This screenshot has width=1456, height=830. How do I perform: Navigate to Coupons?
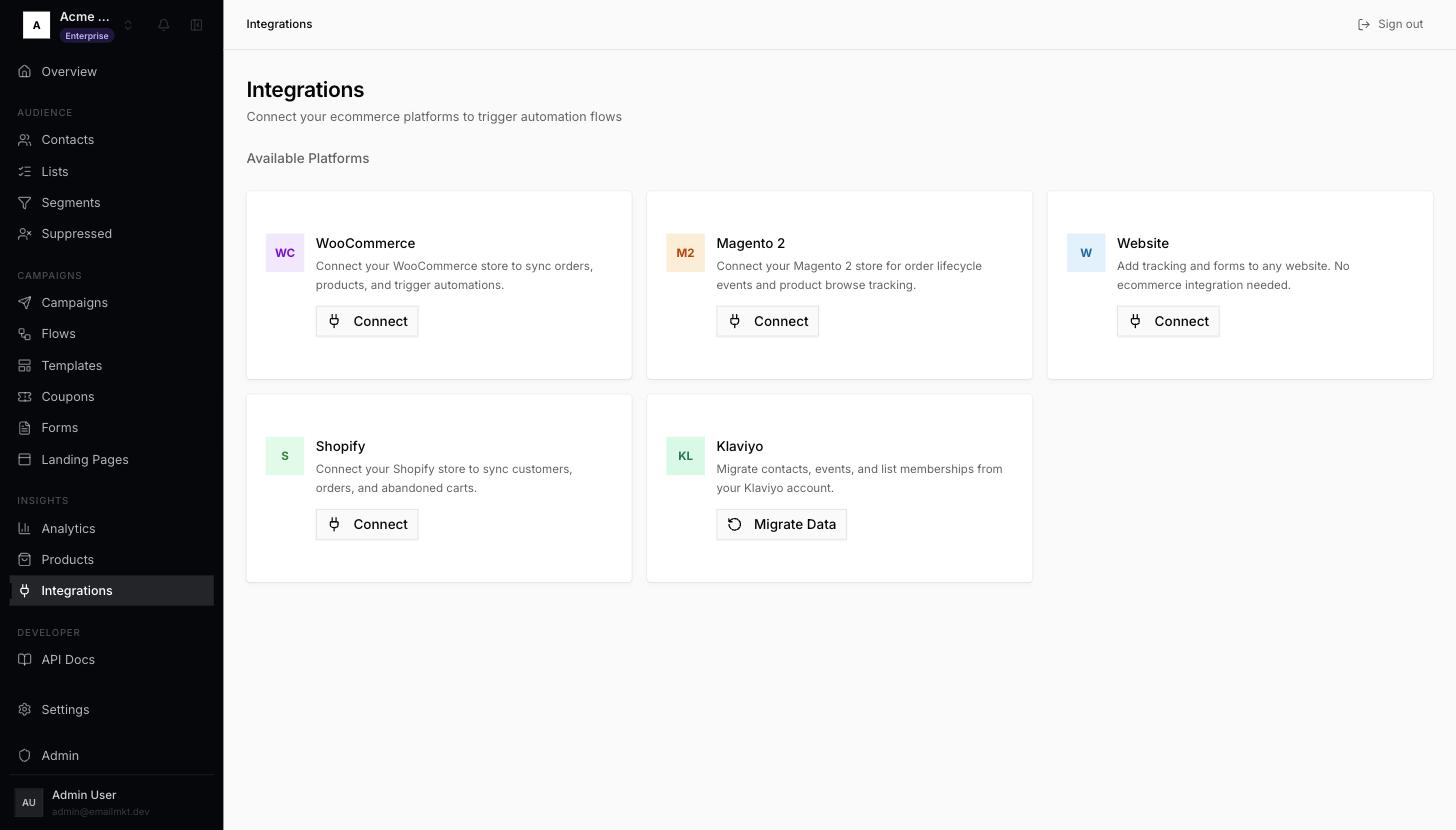112,397
